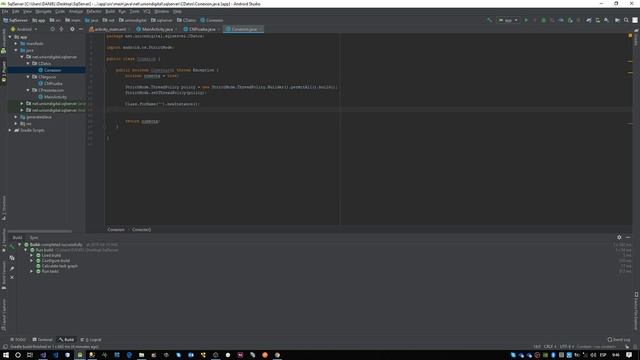This screenshot has width=640, height=360.
Task: Click the Make Project hammer icon
Action: pyautogui.click(x=489, y=20)
